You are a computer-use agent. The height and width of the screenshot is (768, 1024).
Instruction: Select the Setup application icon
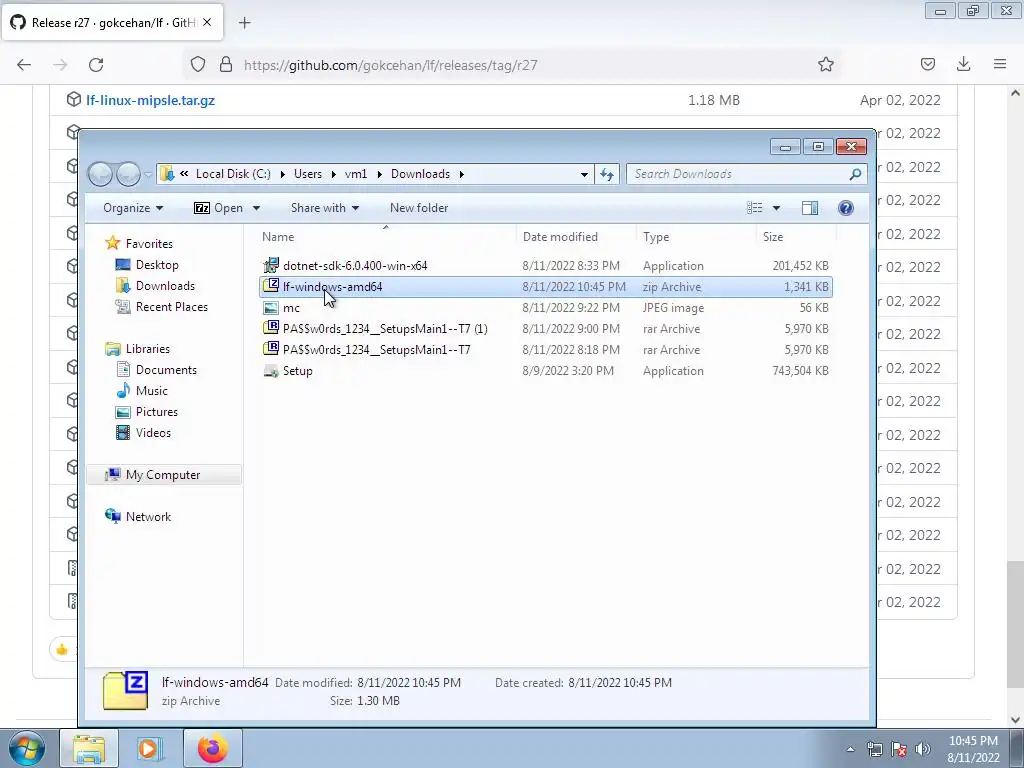pos(270,370)
